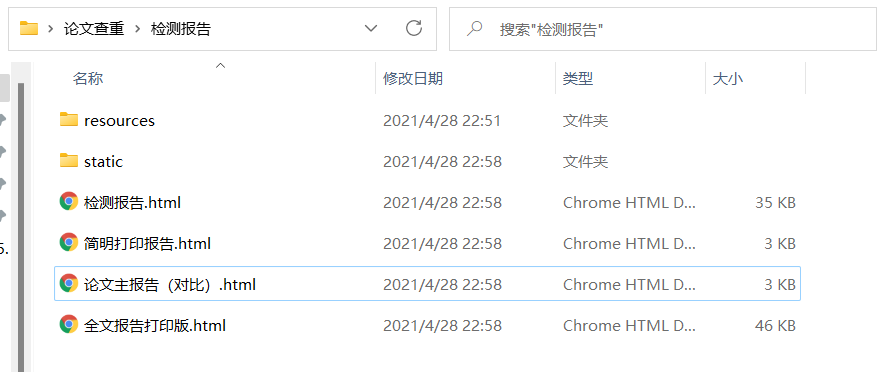Select the static folder icon
882x372 pixels.
[69, 160]
